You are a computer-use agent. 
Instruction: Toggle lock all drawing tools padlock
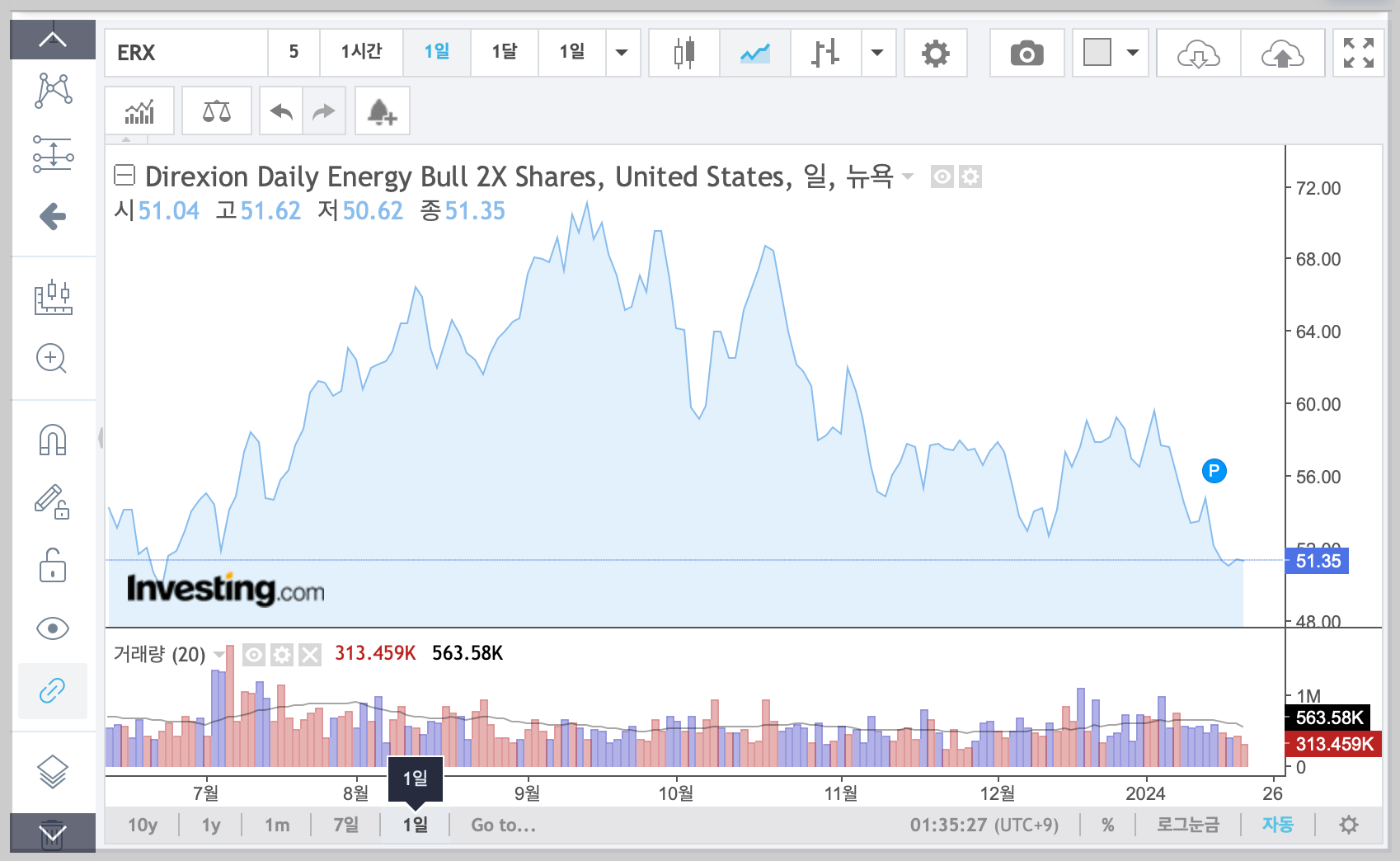coord(53,565)
